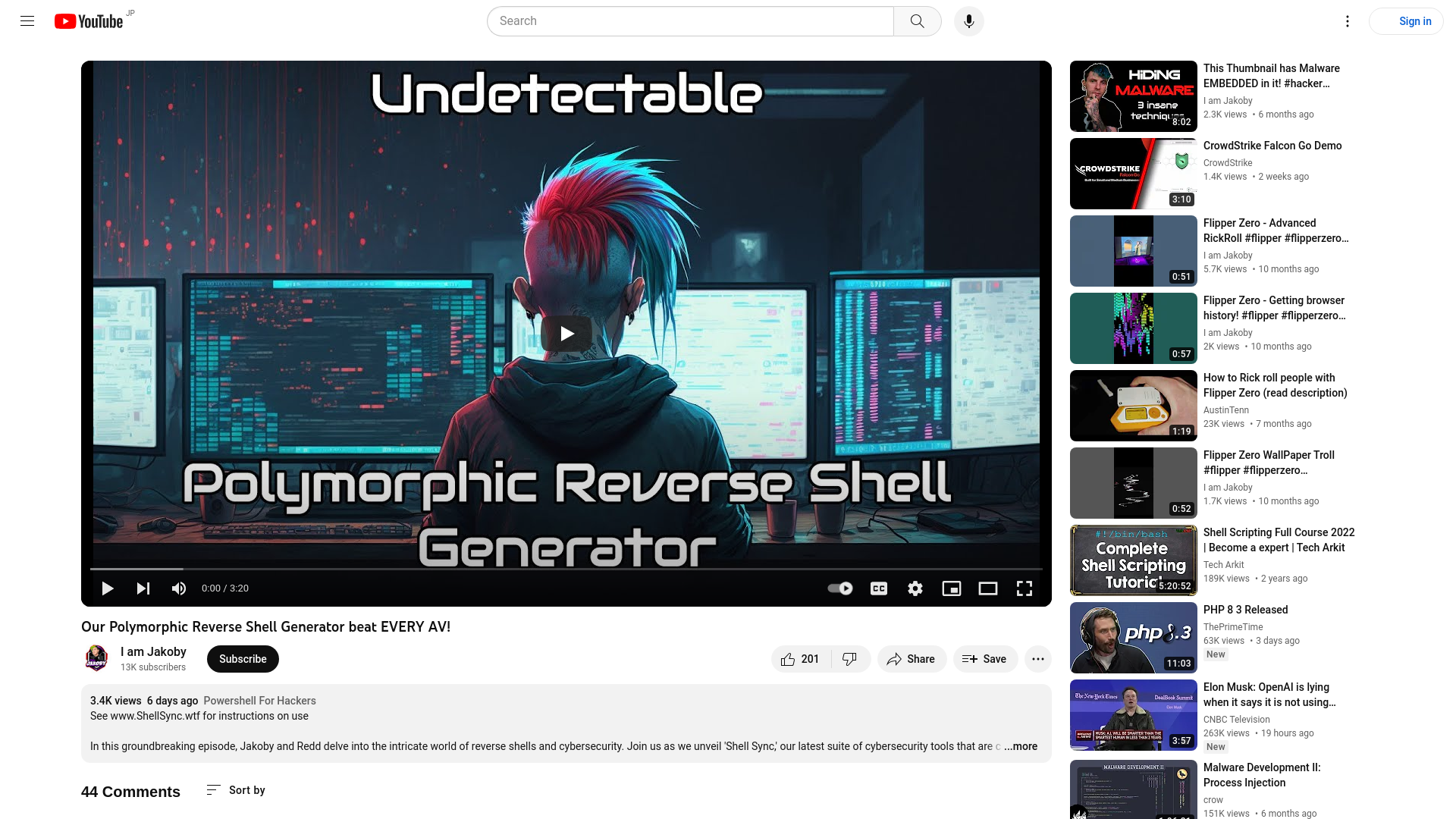Start voice search with microphone

point(968,21)
